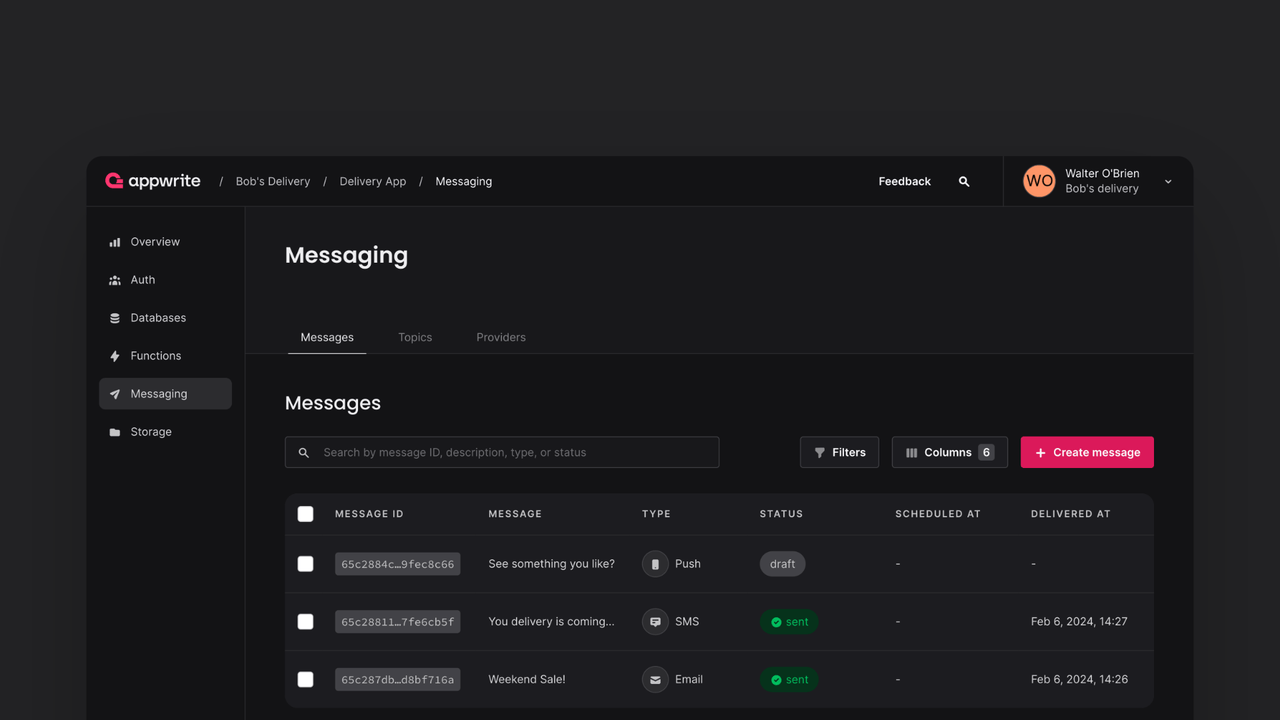1280x720 pixels.
Task: Expand Walter O'Brien account menu chevron
Action: pos(1168,182)
